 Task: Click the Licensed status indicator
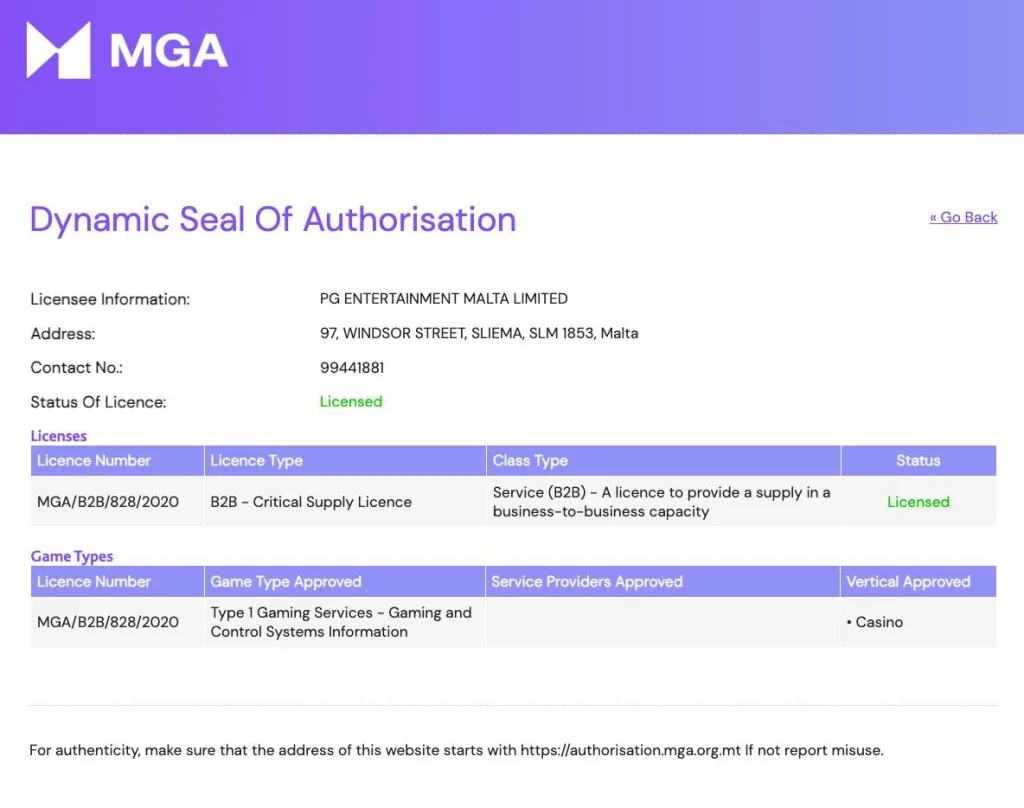(x=351, y=401)
